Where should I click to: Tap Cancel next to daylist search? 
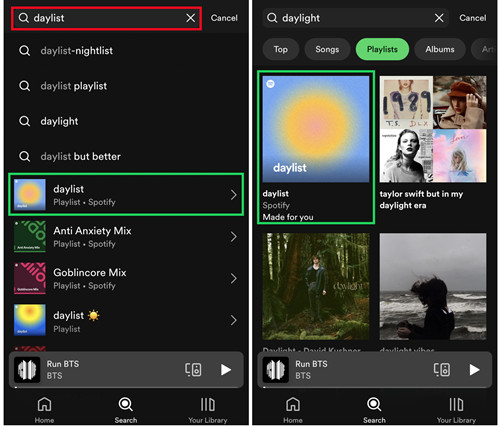pyautogui.click(x=224, y=18)
